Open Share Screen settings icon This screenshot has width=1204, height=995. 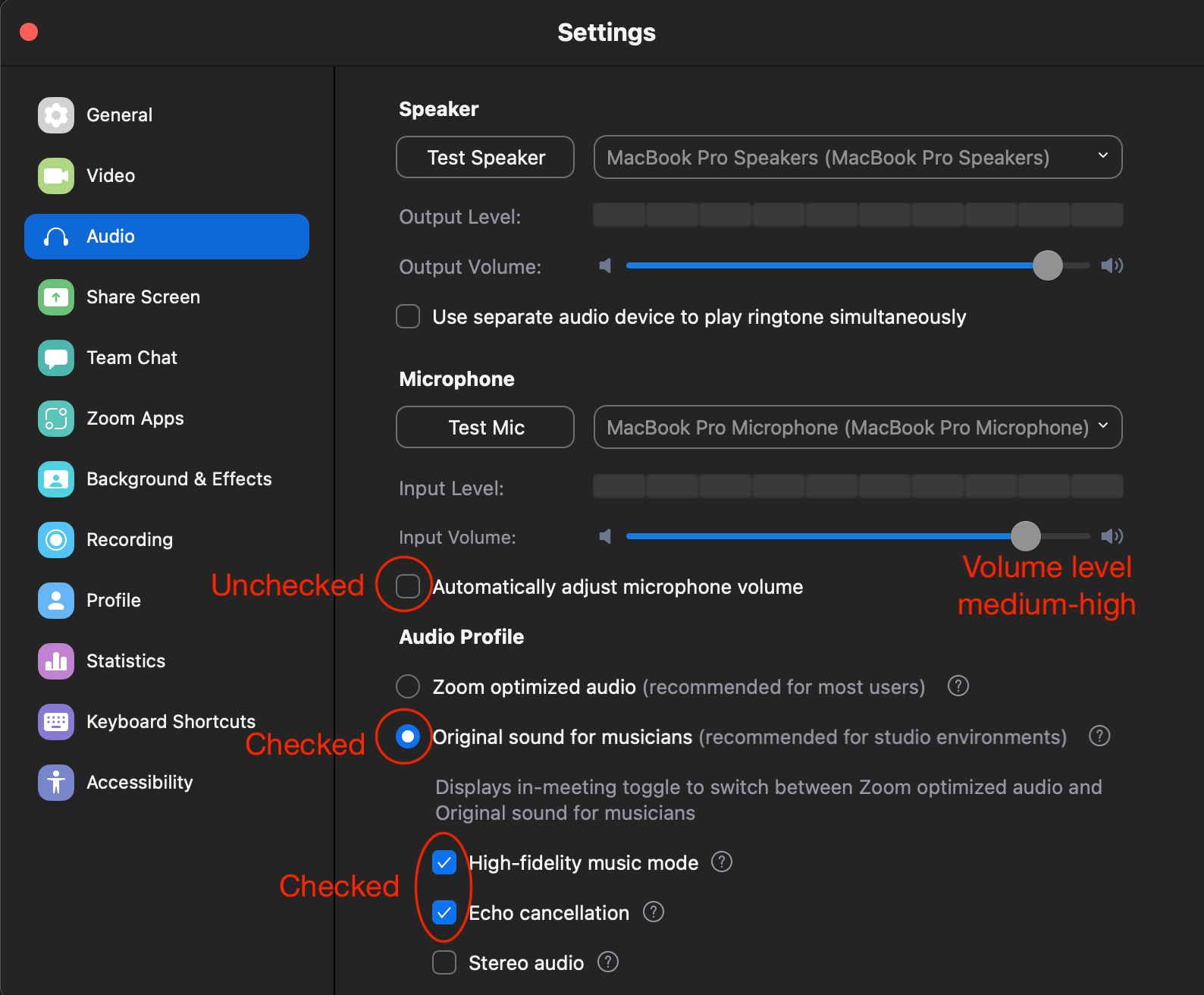tap(55, 297)
